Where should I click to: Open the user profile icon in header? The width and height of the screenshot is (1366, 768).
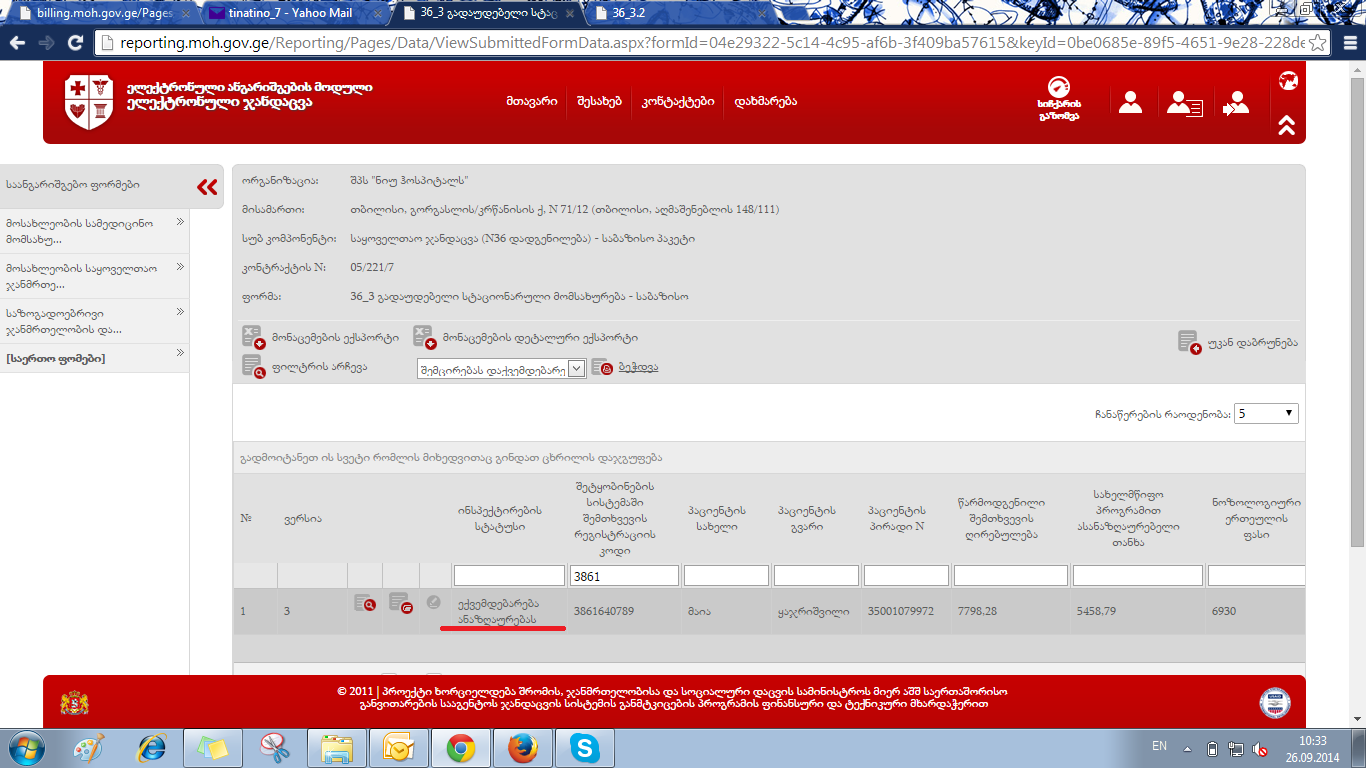coord(1130,102)
